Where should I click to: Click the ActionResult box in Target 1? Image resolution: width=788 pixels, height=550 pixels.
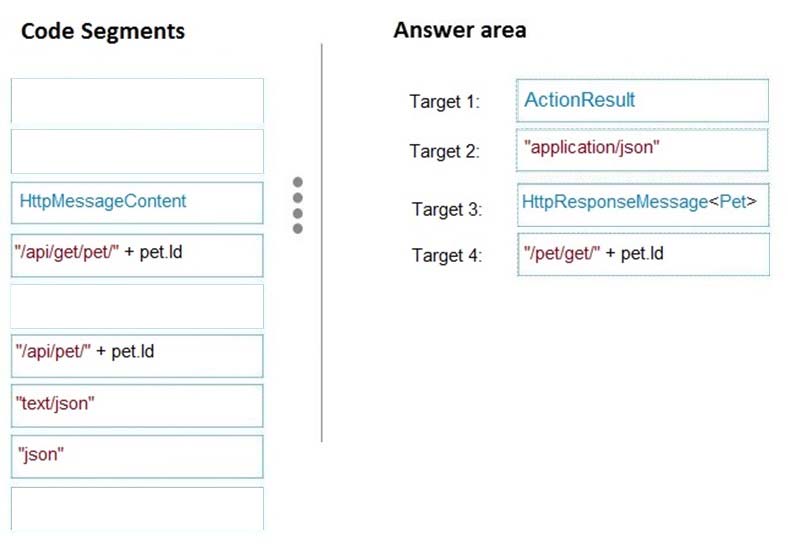click(642, 101)
